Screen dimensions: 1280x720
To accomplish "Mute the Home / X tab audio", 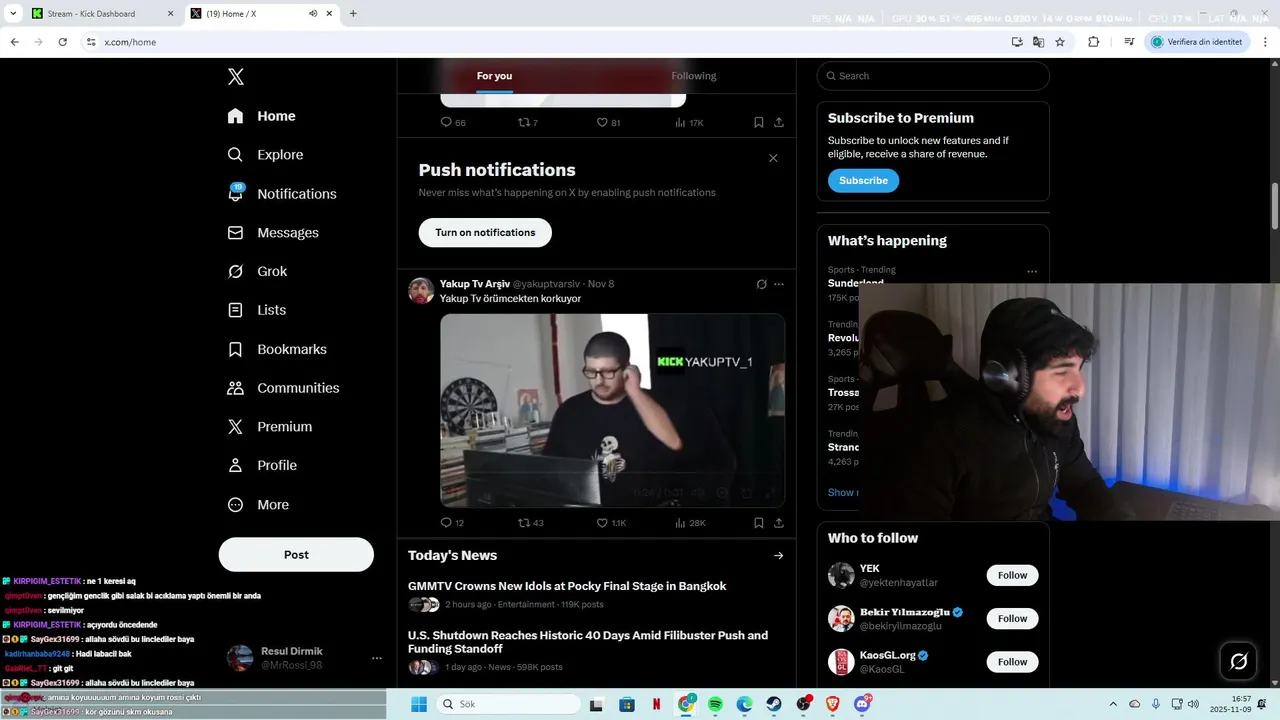I will [x=313, y=14].
